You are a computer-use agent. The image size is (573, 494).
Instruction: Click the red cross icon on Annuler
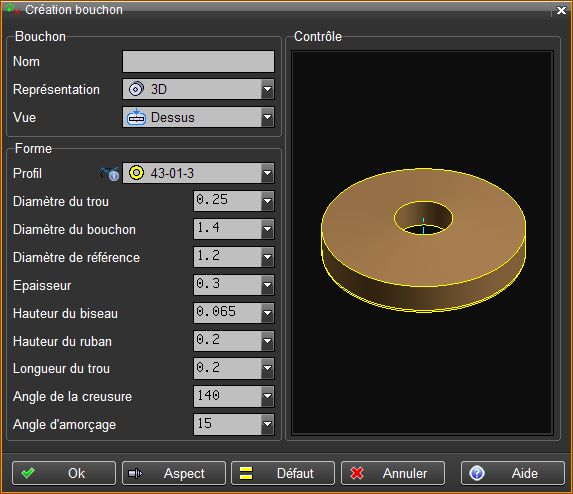[357, 473]
